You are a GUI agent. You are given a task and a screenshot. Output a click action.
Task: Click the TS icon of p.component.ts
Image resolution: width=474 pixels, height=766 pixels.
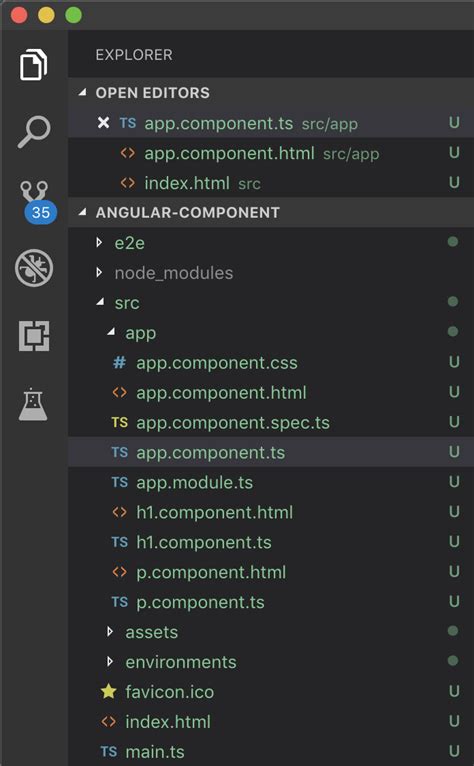point(120,602)
